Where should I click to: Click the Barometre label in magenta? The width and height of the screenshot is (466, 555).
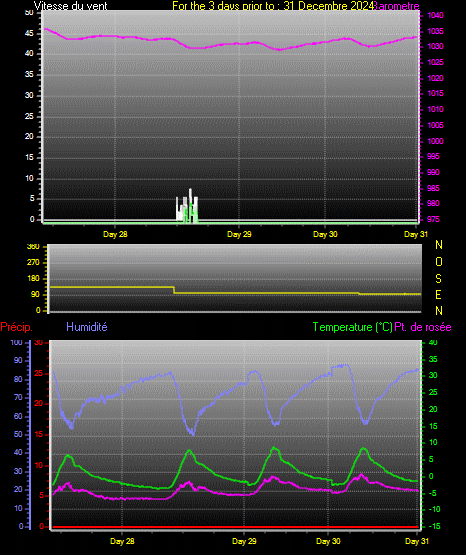[397, 6]
